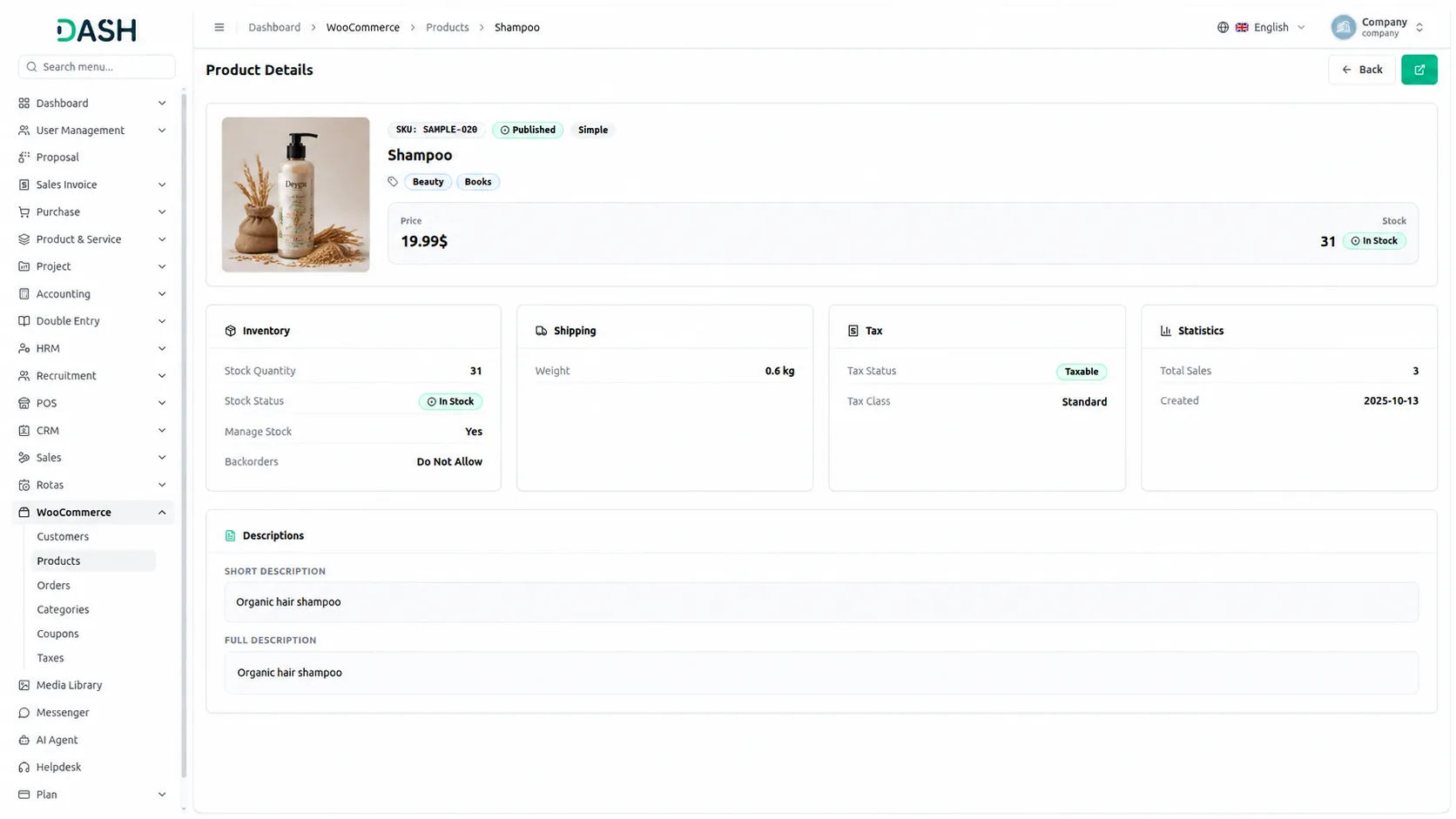Click the Media Library icon in sidebar
Viewport: 1456px width, 819px height.
(x=24, y=685)
